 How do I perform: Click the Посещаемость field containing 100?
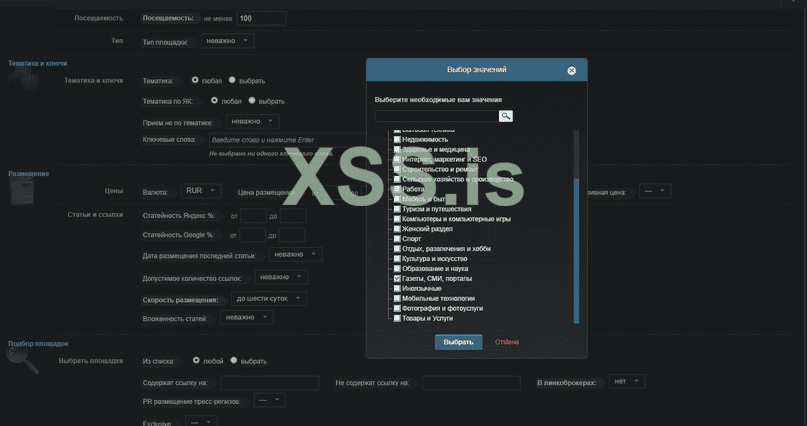[261, 19]
